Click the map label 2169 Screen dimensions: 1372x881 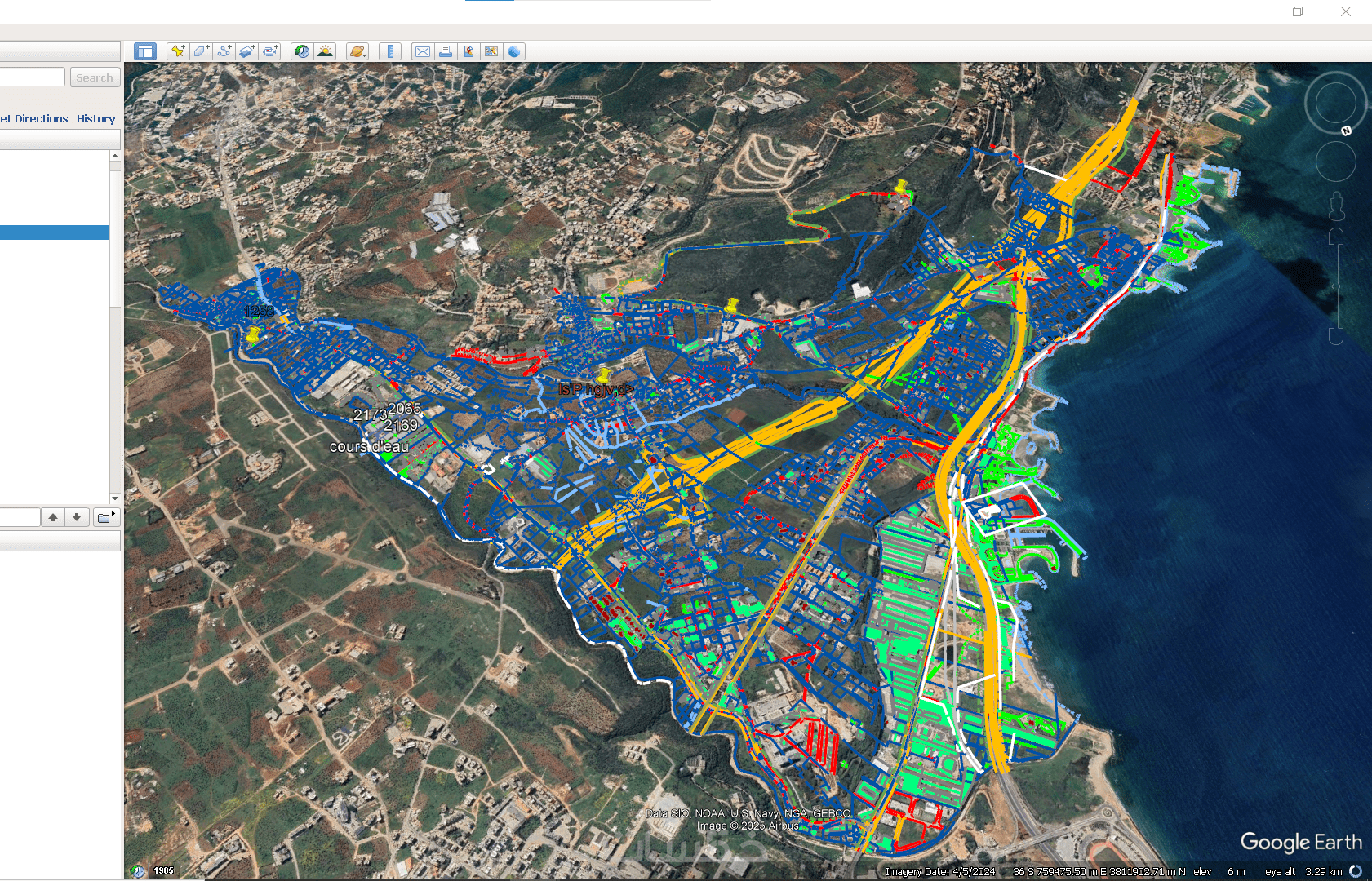tap(401, 426)
